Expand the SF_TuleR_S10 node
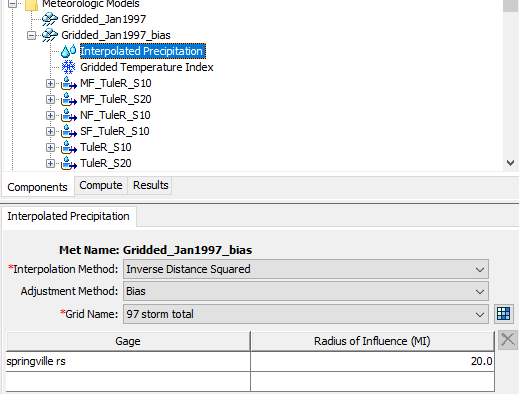This screenshot has height=394, width=519. 50,131
